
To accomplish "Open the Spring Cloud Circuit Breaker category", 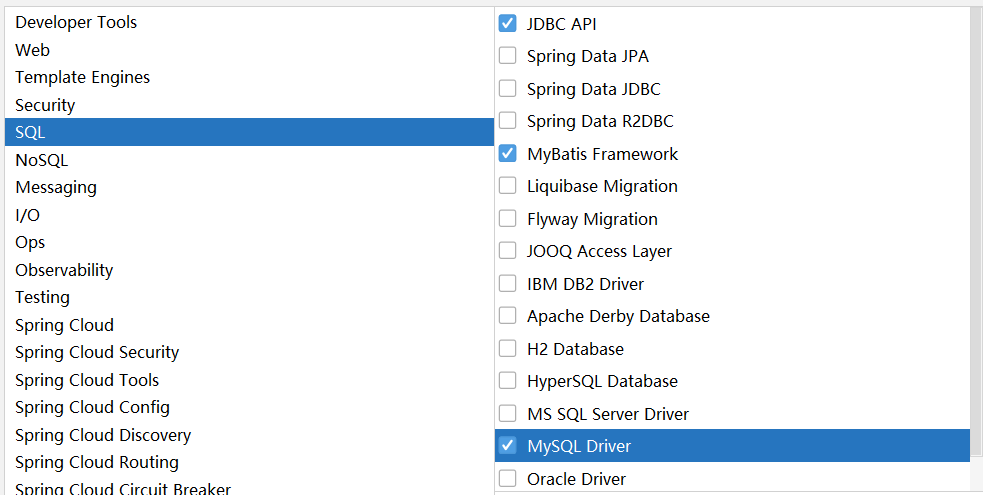I will pyautogui.click(x=250, y=486).
